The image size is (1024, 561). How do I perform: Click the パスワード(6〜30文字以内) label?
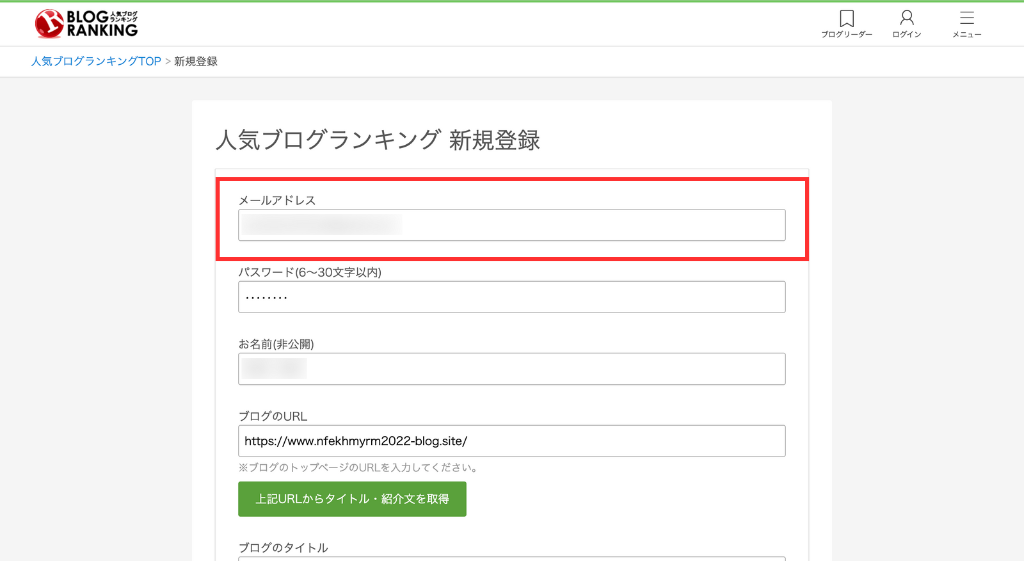coord(310,272)
